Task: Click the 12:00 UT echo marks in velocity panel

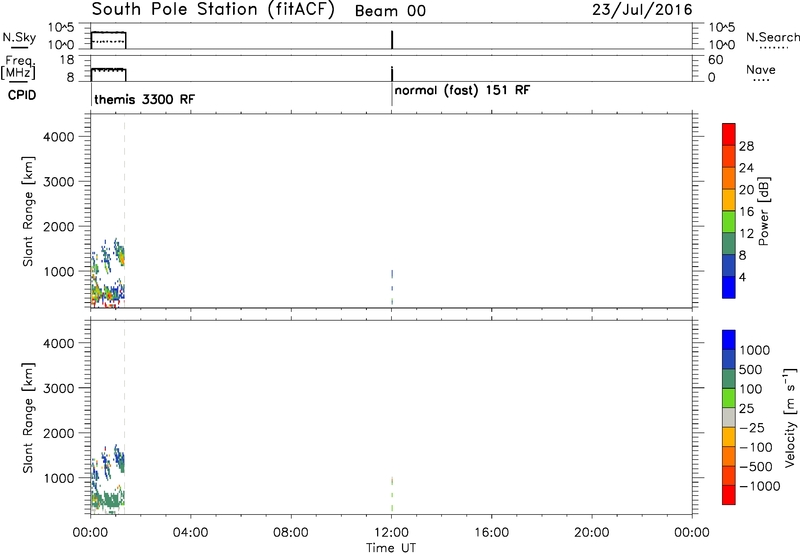Action: point(392,494)
